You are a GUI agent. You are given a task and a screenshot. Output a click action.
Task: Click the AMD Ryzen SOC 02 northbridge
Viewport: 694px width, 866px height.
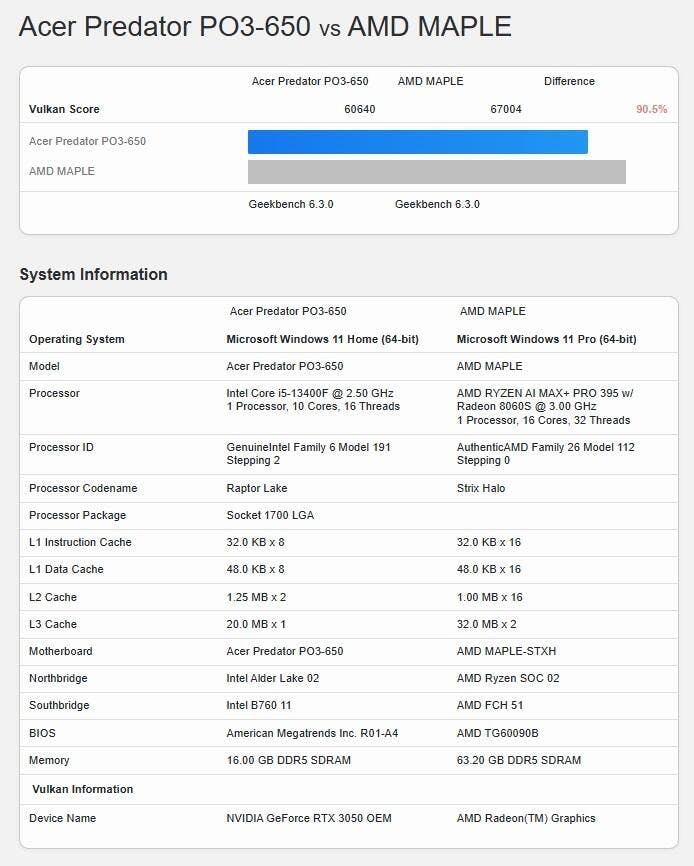(508, 678)
